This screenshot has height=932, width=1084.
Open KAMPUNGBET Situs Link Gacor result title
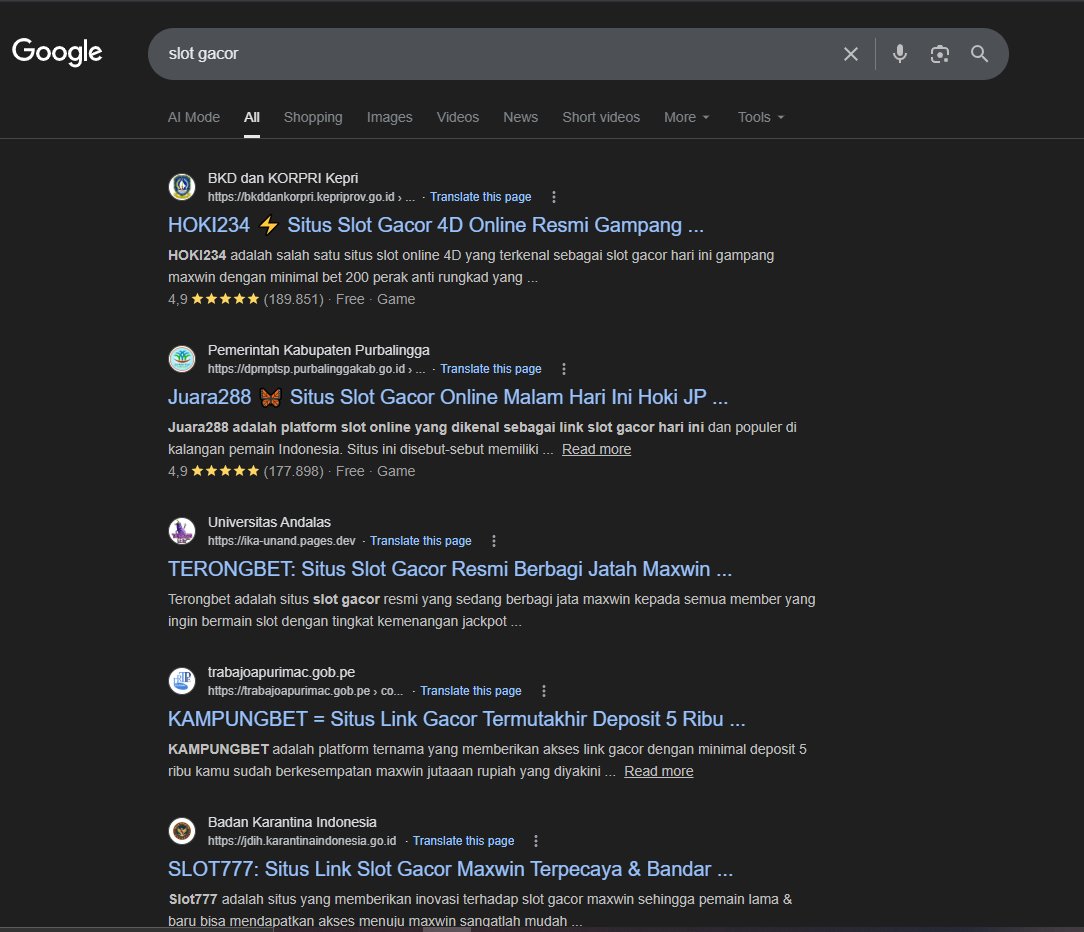click(457, 720)
